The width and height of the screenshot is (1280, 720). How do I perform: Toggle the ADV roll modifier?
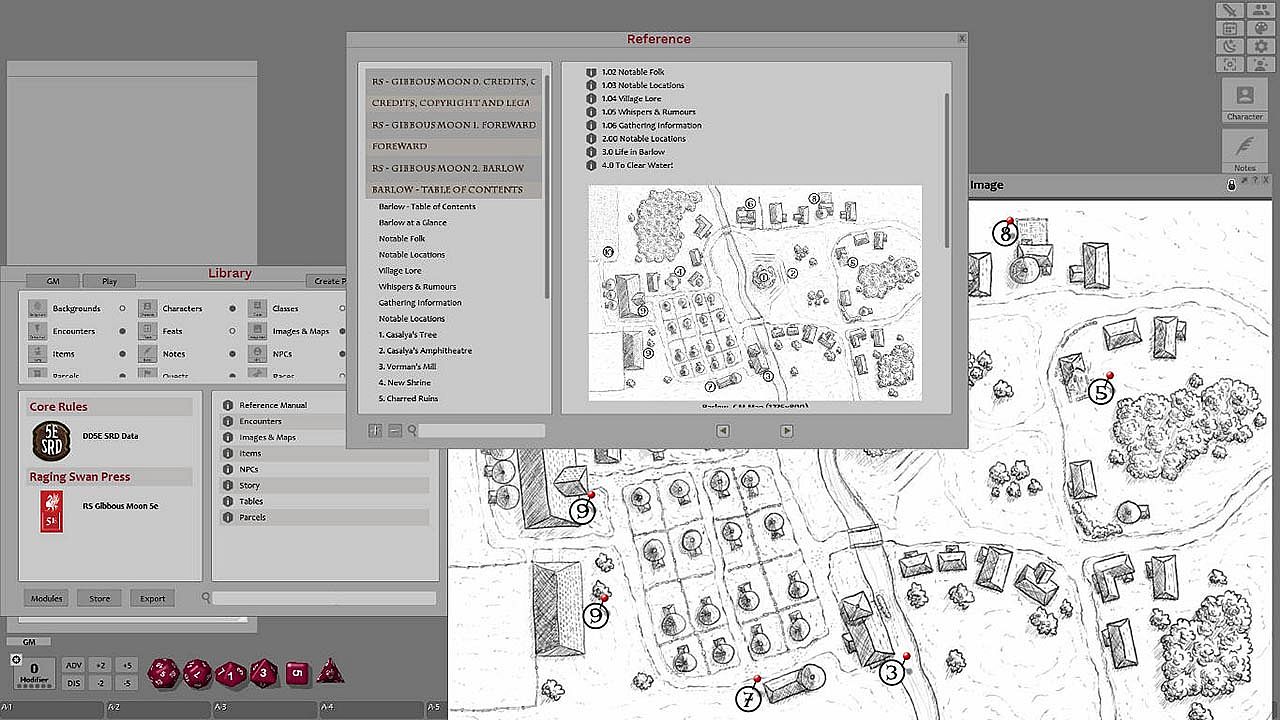click(74, 665)
